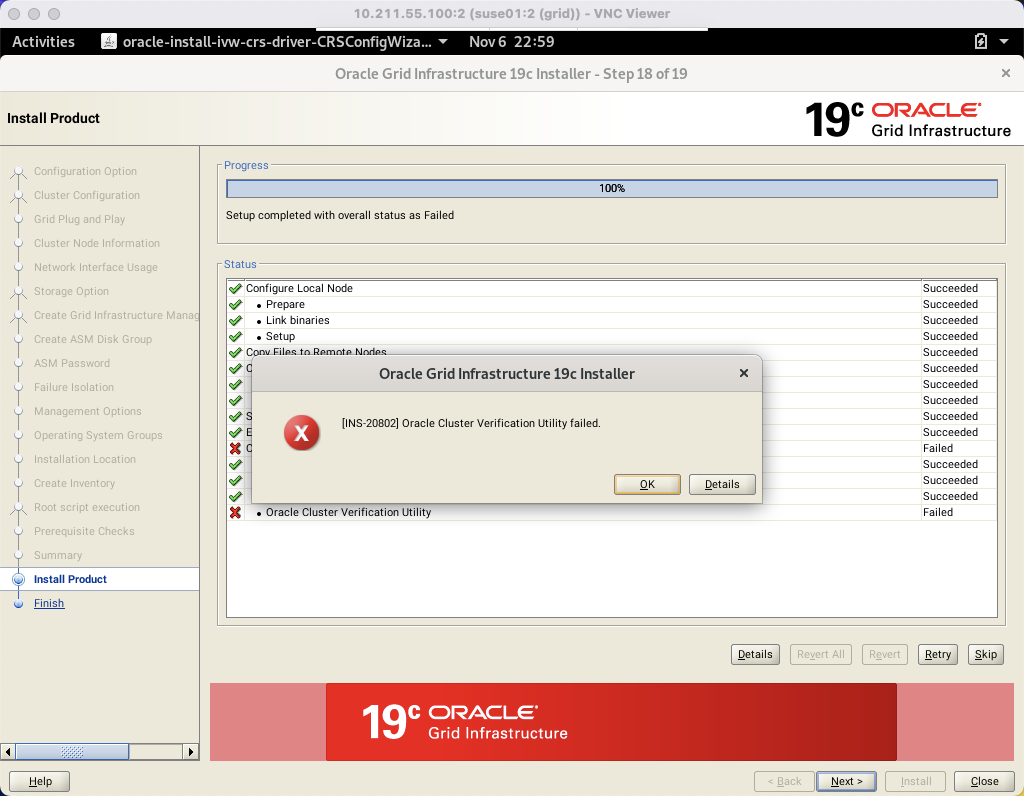Screen dimensions: 1024x796
Task: Click Cluster Node Information step
Action: coord(97,243)
